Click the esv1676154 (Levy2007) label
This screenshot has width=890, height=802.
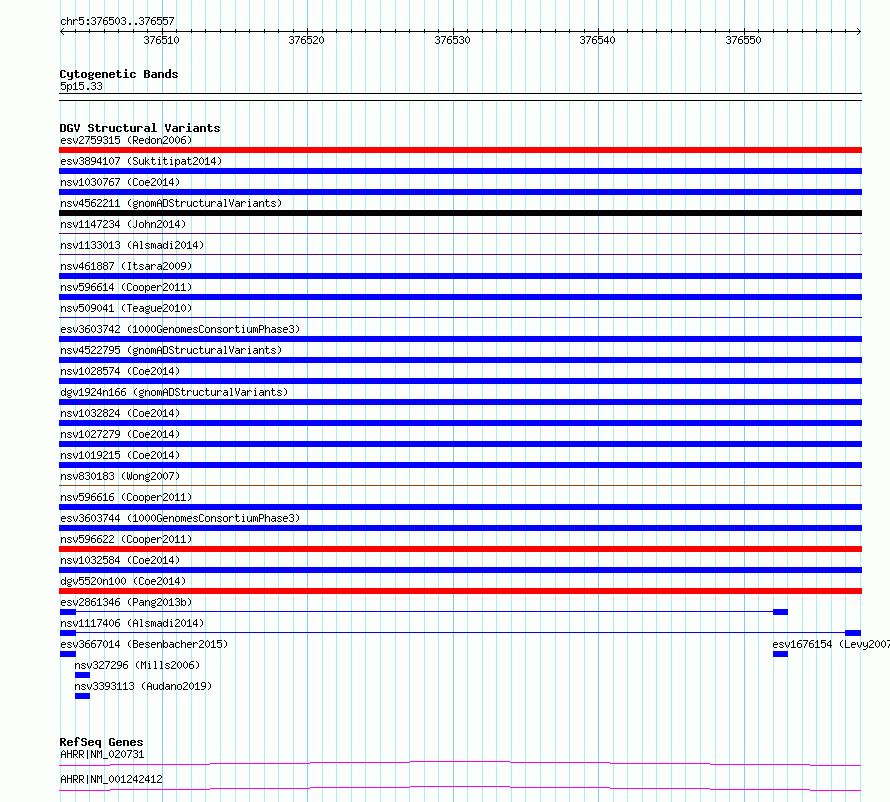(x=831, y=644)
